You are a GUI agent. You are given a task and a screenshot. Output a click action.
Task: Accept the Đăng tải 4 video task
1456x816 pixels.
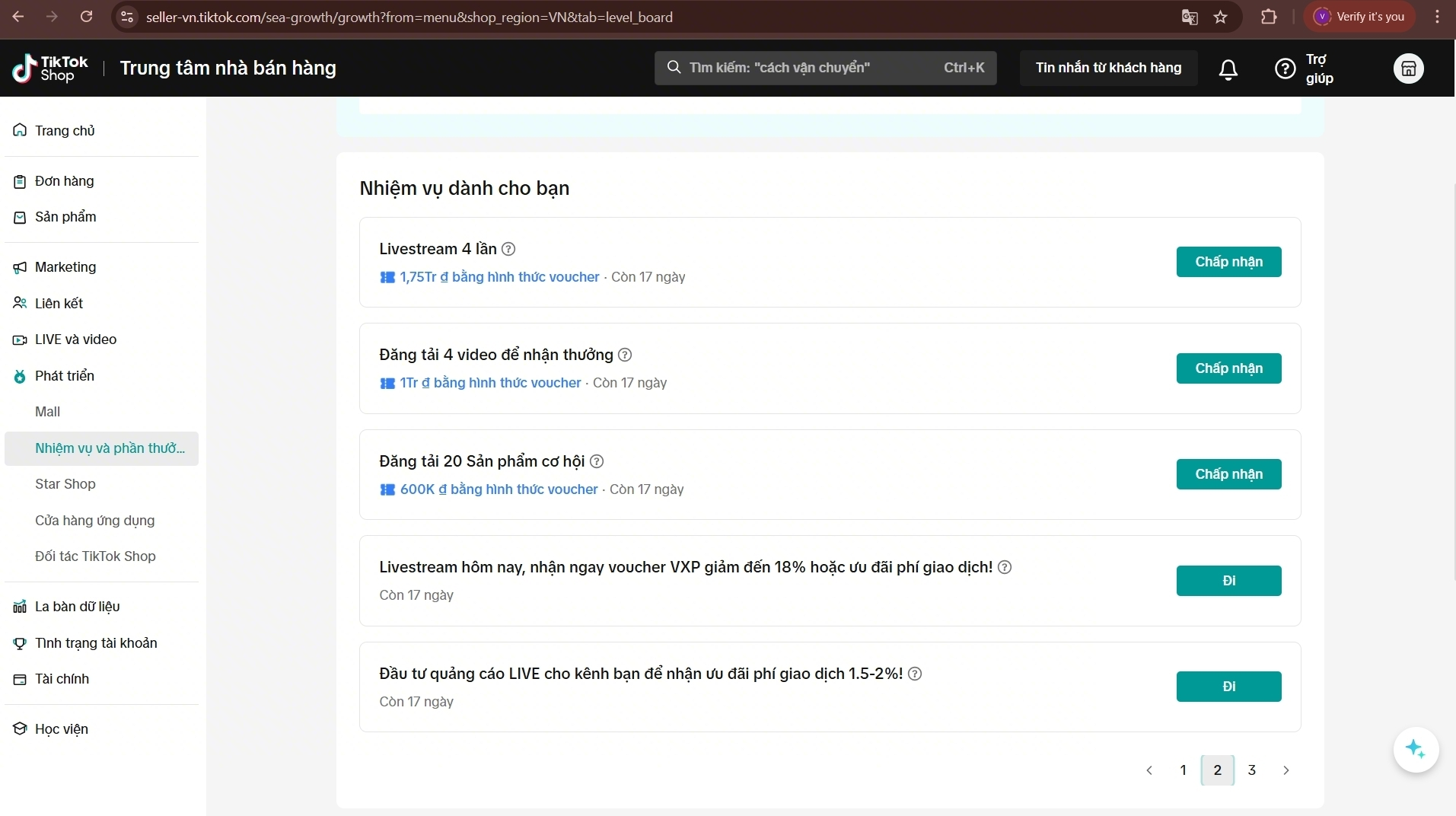tap(1228, 368)
